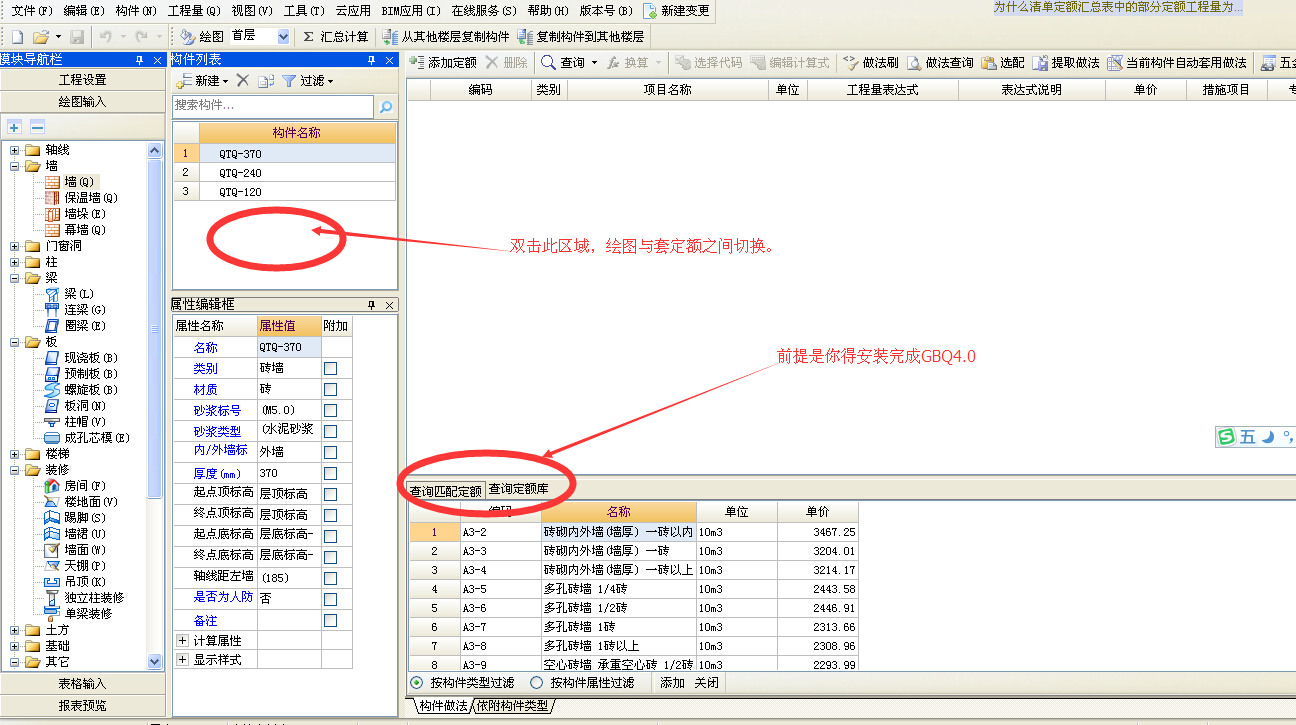Click the 关闭 button below quota list
The width and height of the screenshot is (1296, 725).
click(x=707, y=683)
